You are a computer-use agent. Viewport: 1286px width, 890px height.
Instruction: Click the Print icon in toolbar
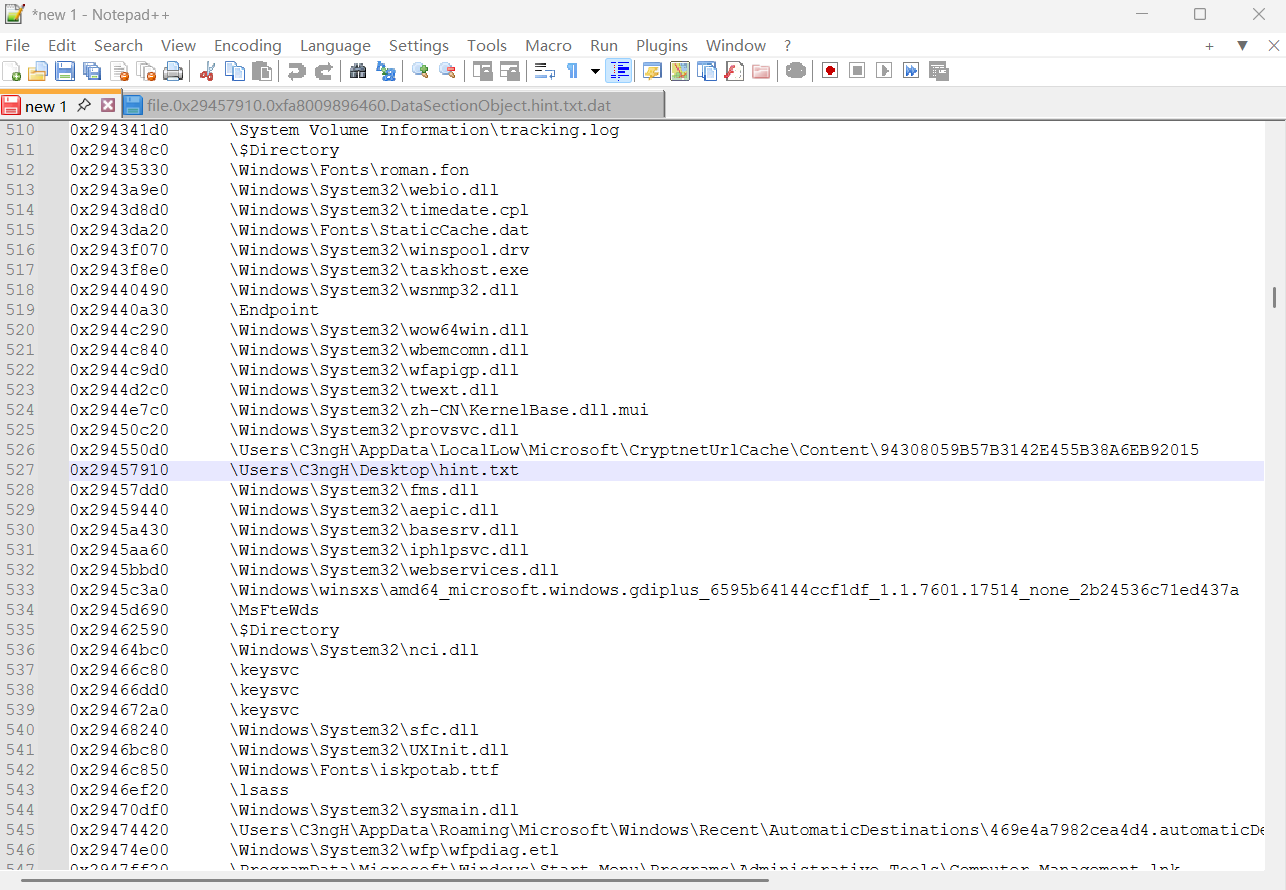pyautogui.click(x=173, y=71)
